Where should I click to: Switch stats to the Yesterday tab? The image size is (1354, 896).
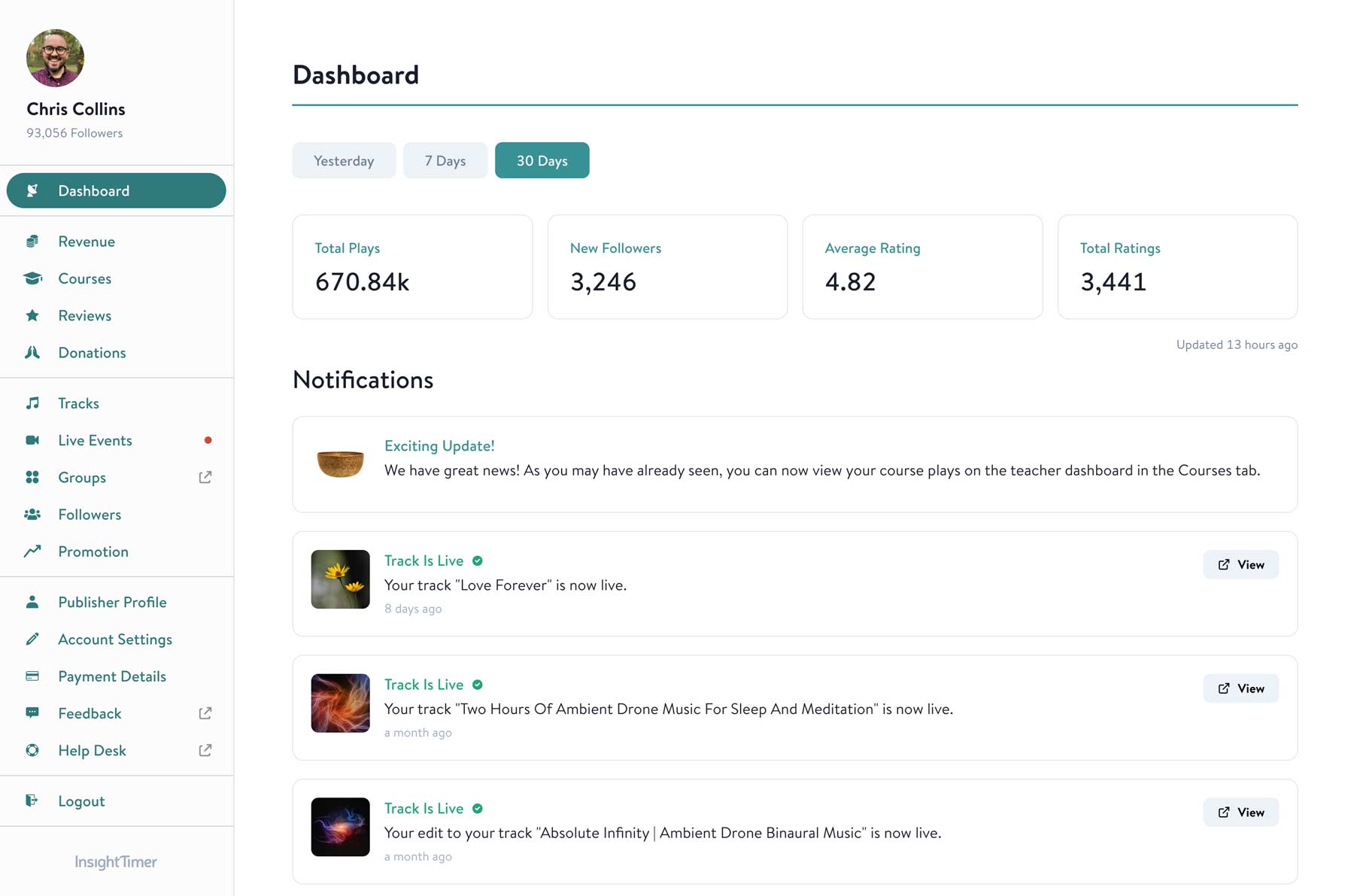[x=344, y=160]
